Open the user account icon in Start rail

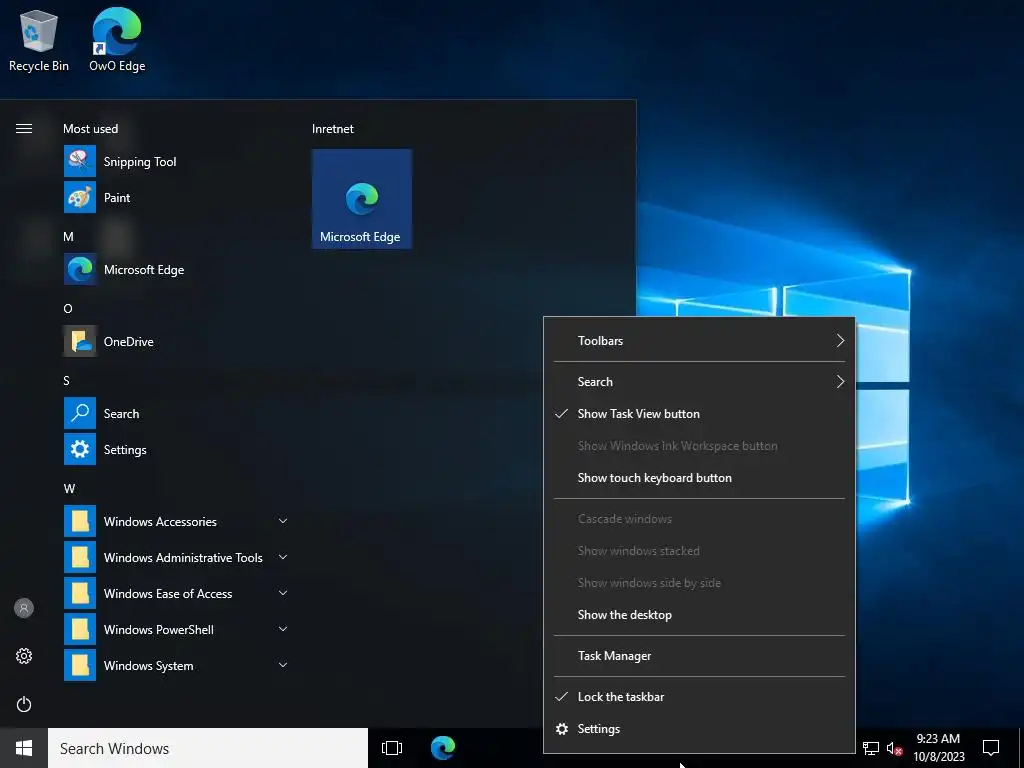point(24,608)
